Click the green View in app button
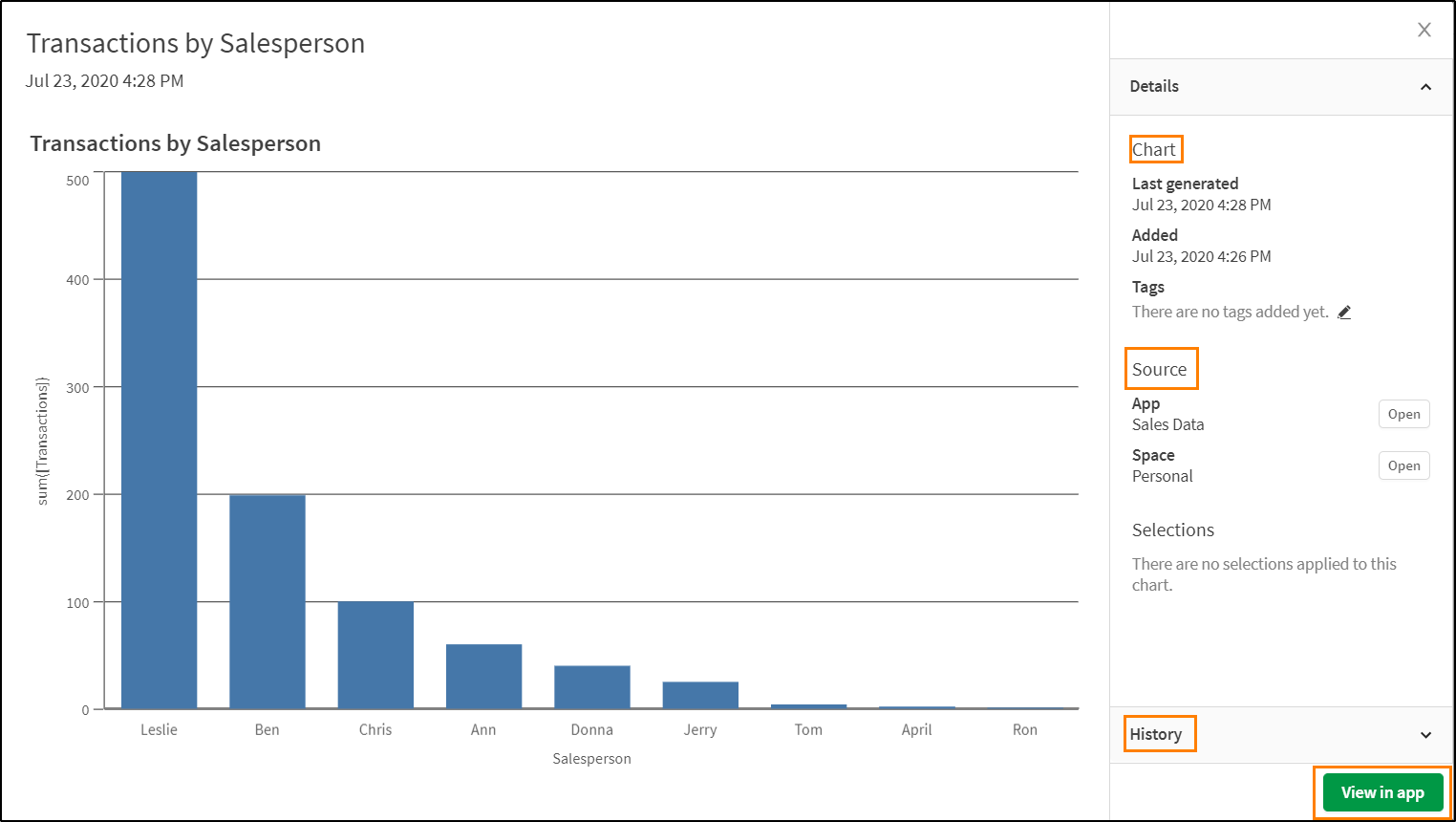Screen dimensions: 1456x822 (1381, 792)
